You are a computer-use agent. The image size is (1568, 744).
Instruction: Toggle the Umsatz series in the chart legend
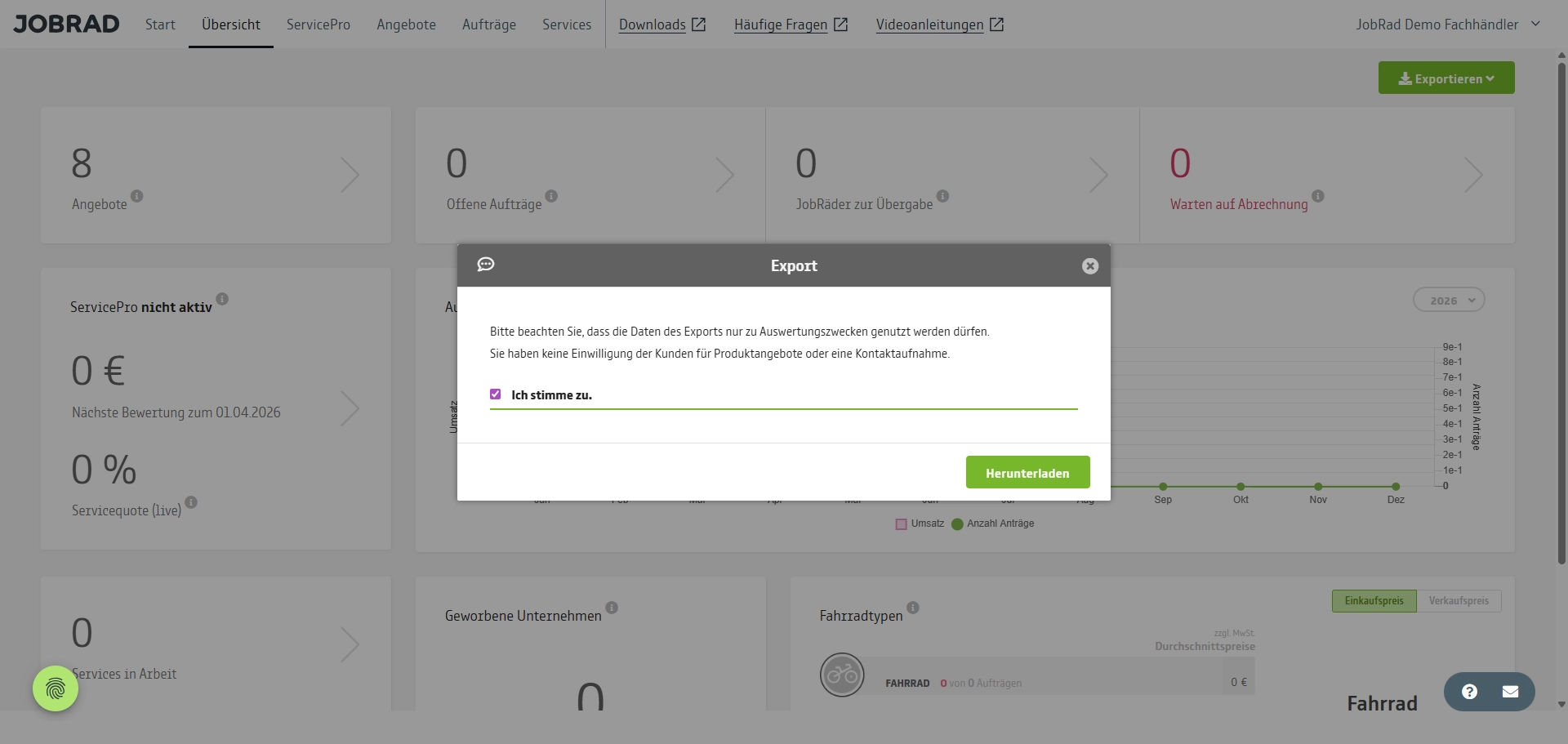point(902,523)
